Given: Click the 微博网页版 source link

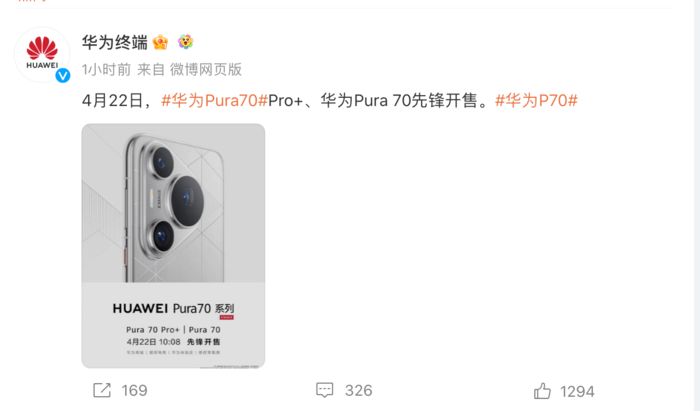Looking at the screenshot, I should 206,70.
